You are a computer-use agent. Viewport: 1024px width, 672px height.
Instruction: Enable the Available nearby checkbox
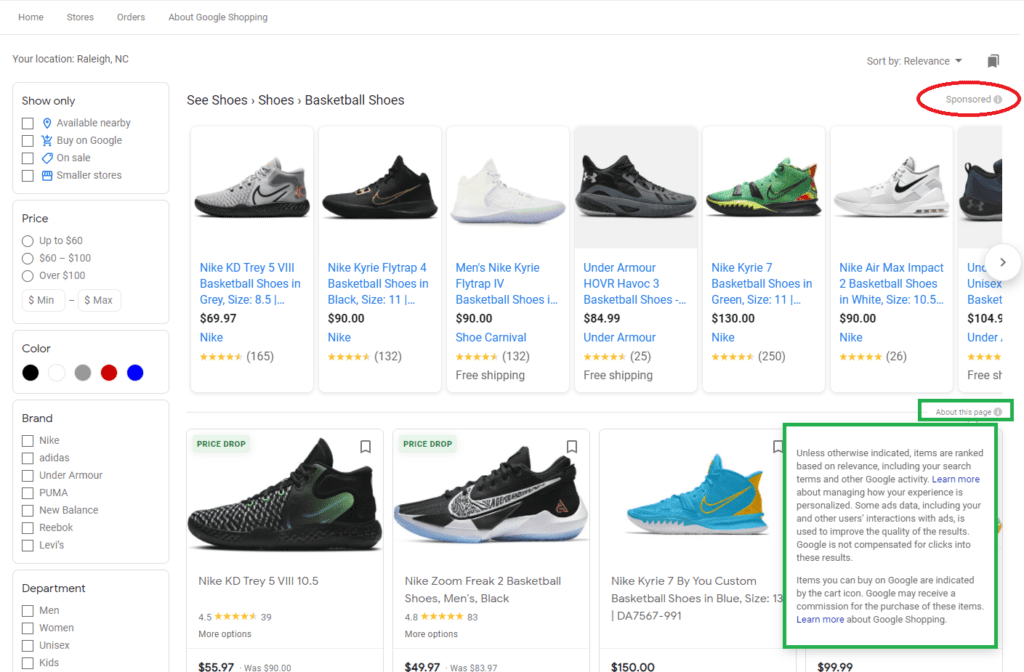pos(27,123)
